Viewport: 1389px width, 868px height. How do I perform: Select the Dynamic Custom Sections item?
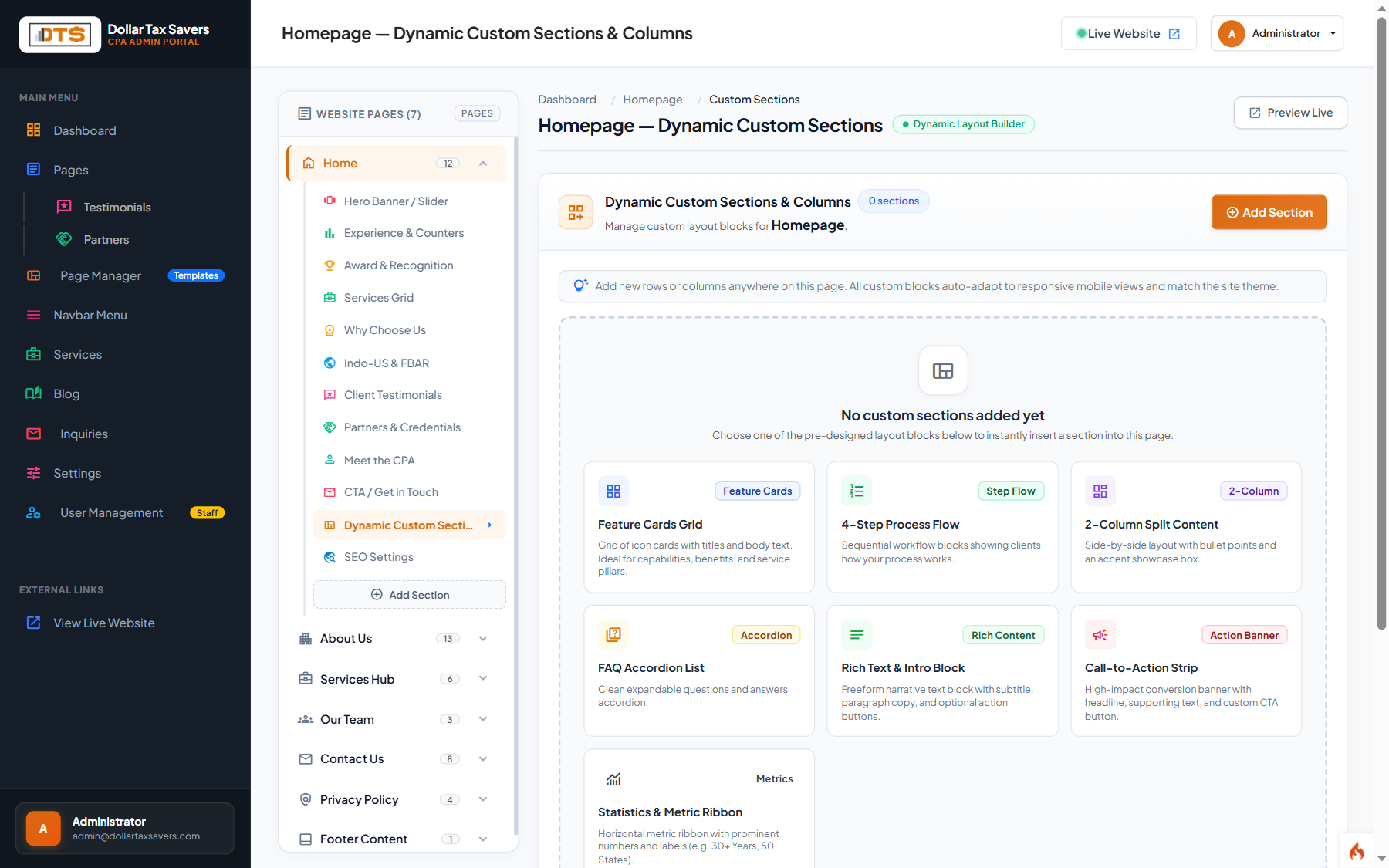pos(410,525)
